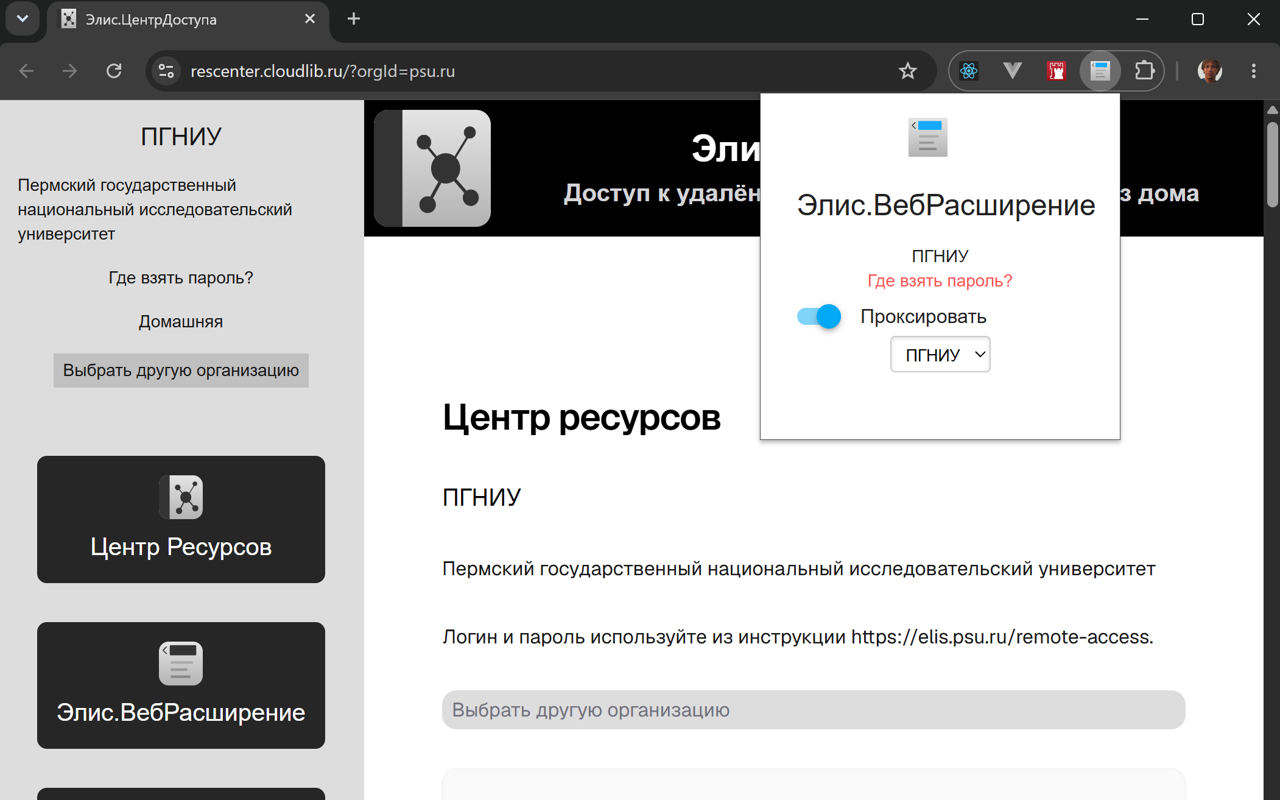Click the Элис.ВебРасширение toolbar extension icon
This screenshot has height=800, width=1280.
point(1100,71)
